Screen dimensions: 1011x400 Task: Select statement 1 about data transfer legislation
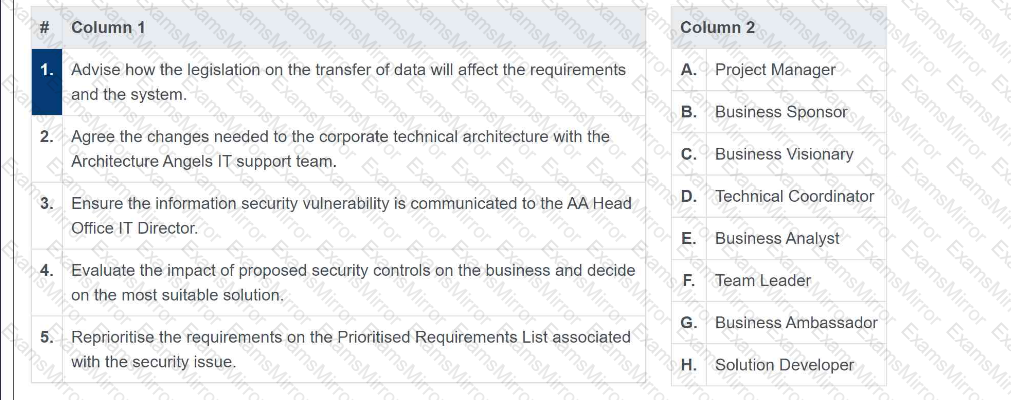348,82
